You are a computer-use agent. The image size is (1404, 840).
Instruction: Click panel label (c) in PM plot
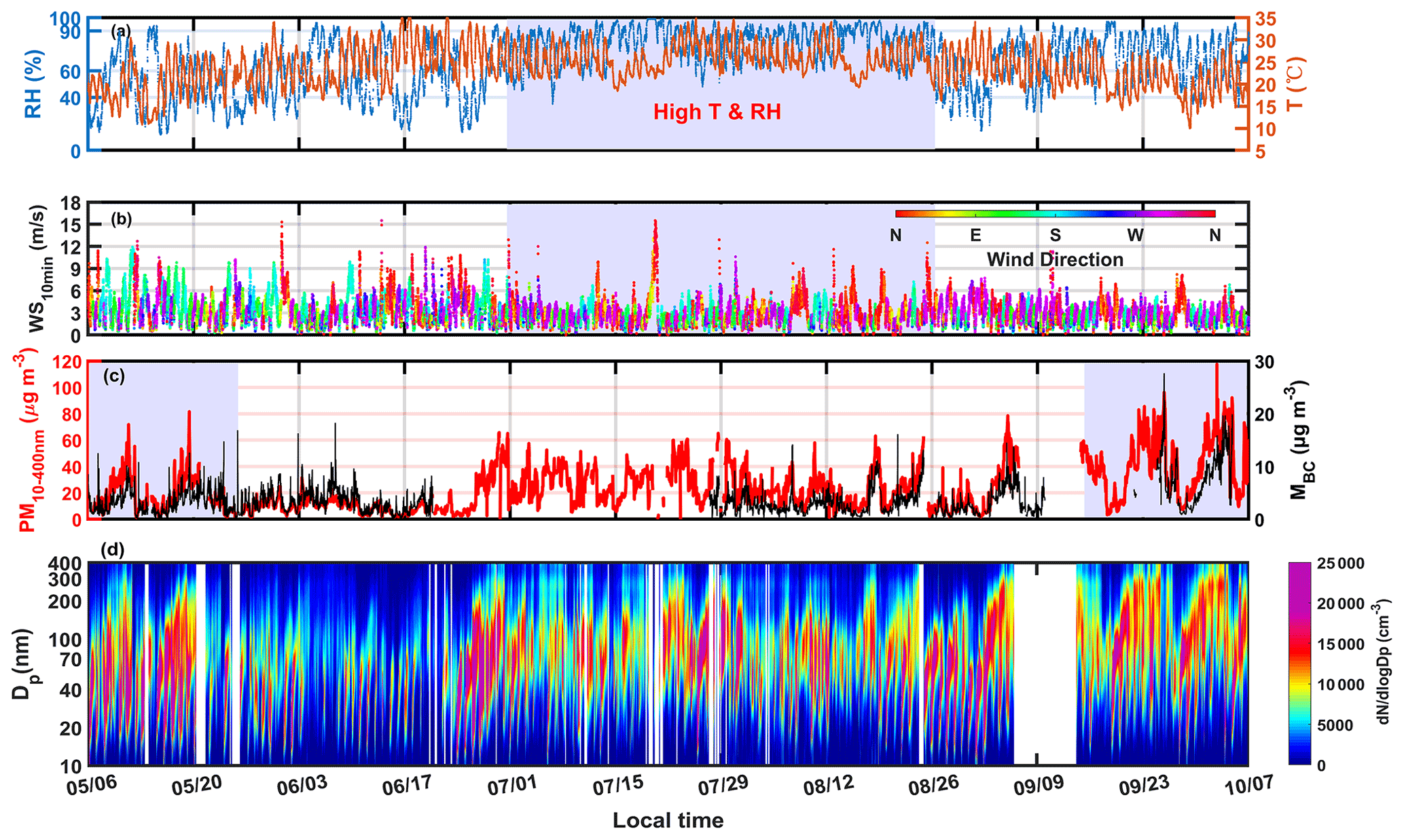(x=113, y=376)
